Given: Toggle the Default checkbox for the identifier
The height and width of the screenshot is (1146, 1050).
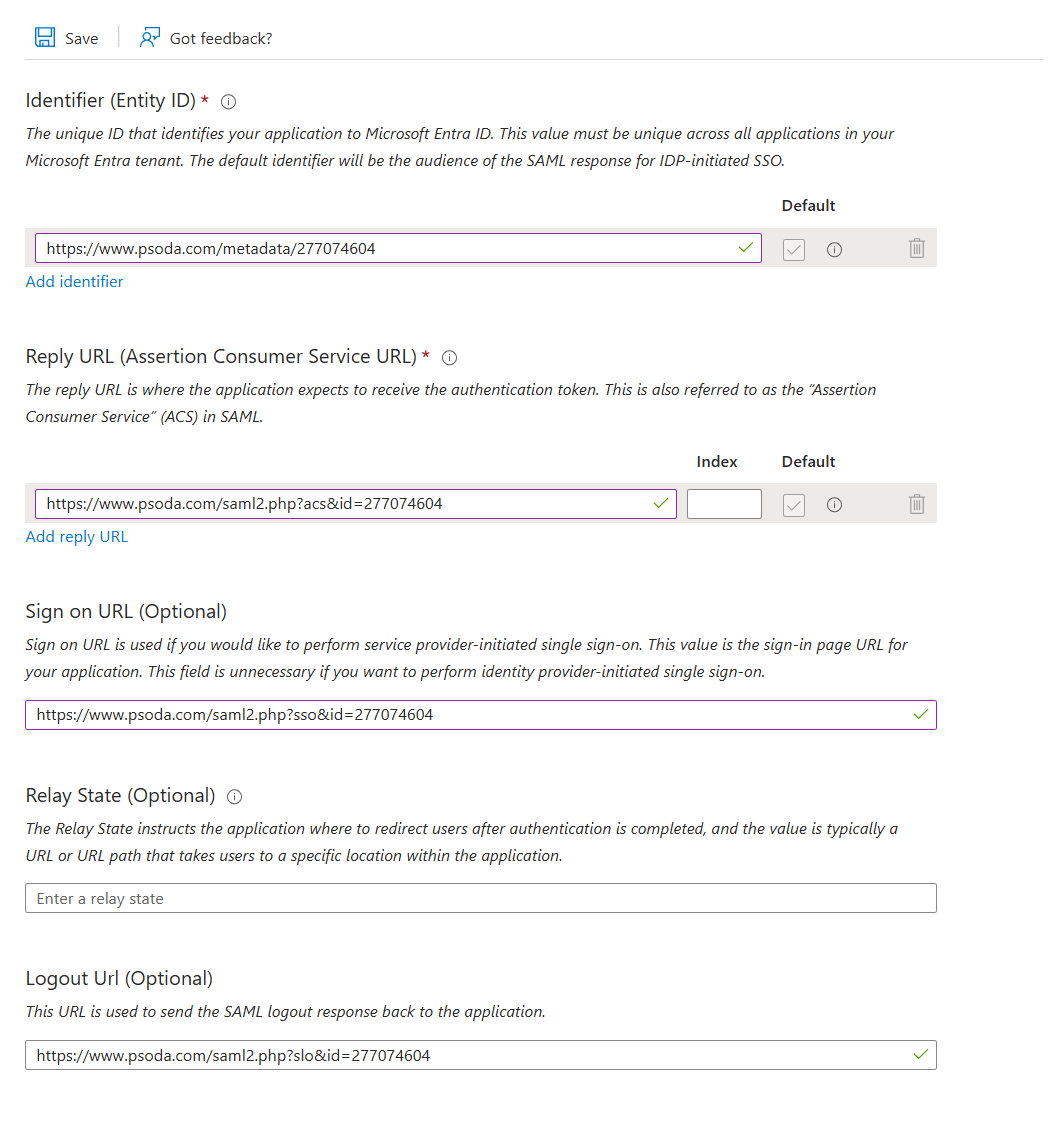Looking at the screenshot, I should [x=794, y=249].
